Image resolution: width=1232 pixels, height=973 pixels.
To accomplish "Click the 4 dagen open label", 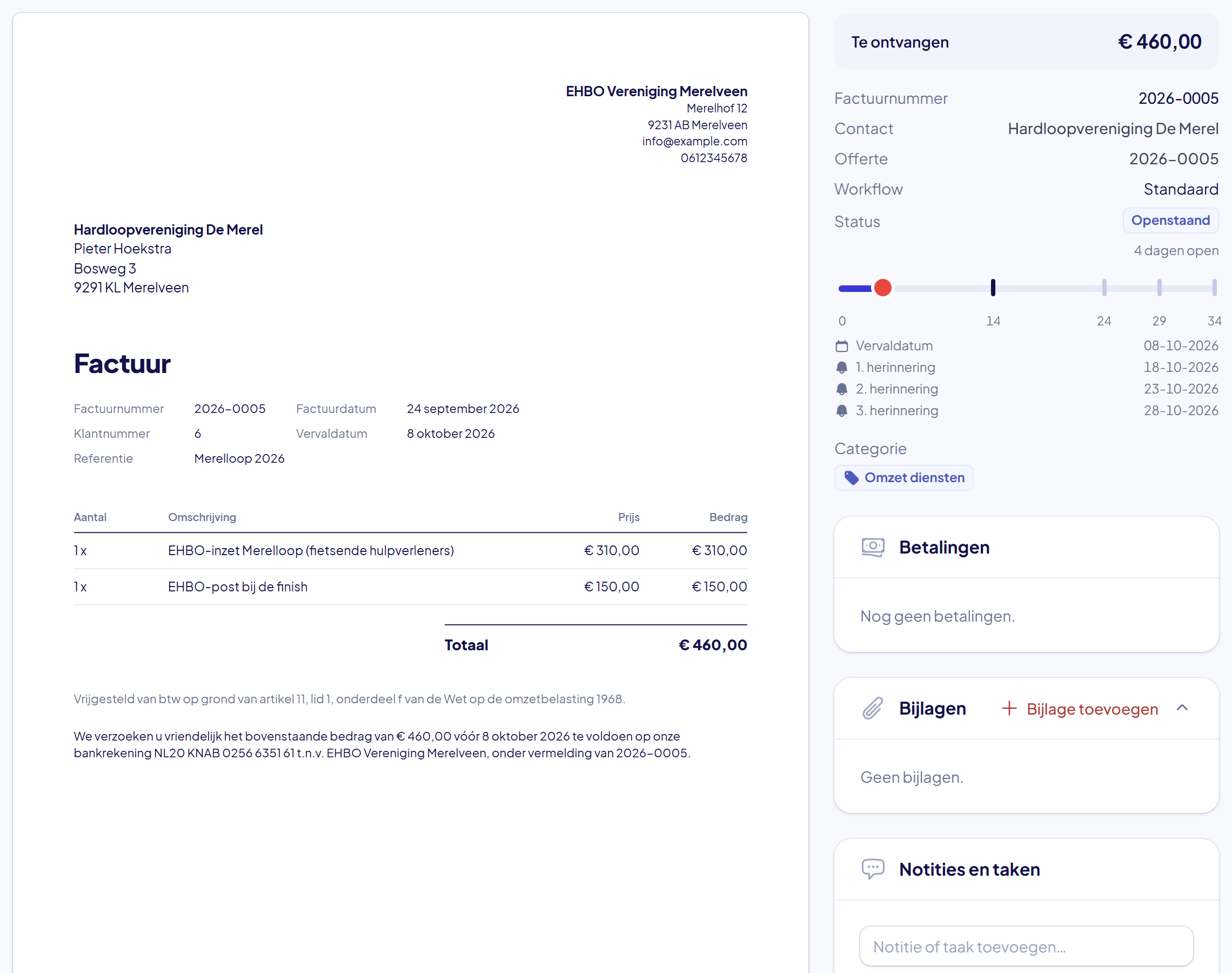I will pos(1176,251).
